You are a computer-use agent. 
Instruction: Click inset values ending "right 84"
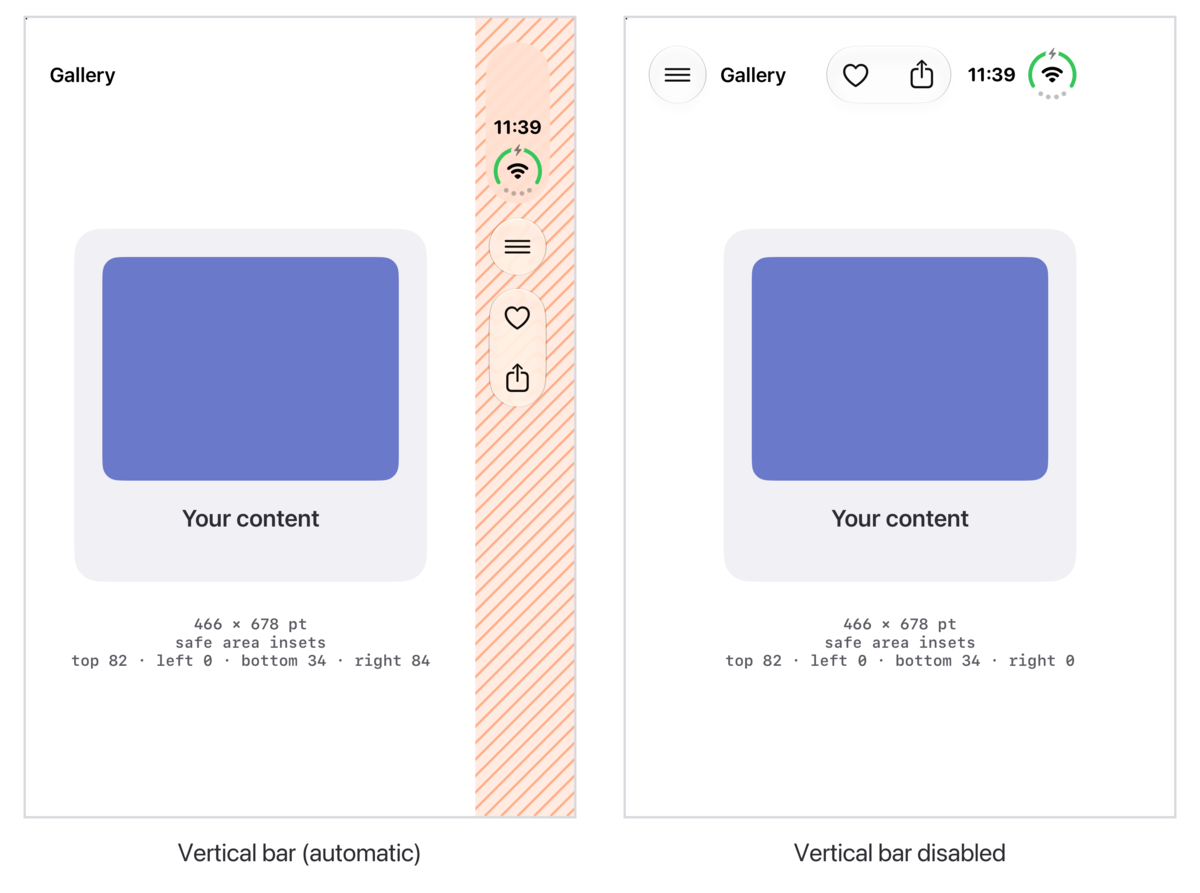tap(250, 661)
